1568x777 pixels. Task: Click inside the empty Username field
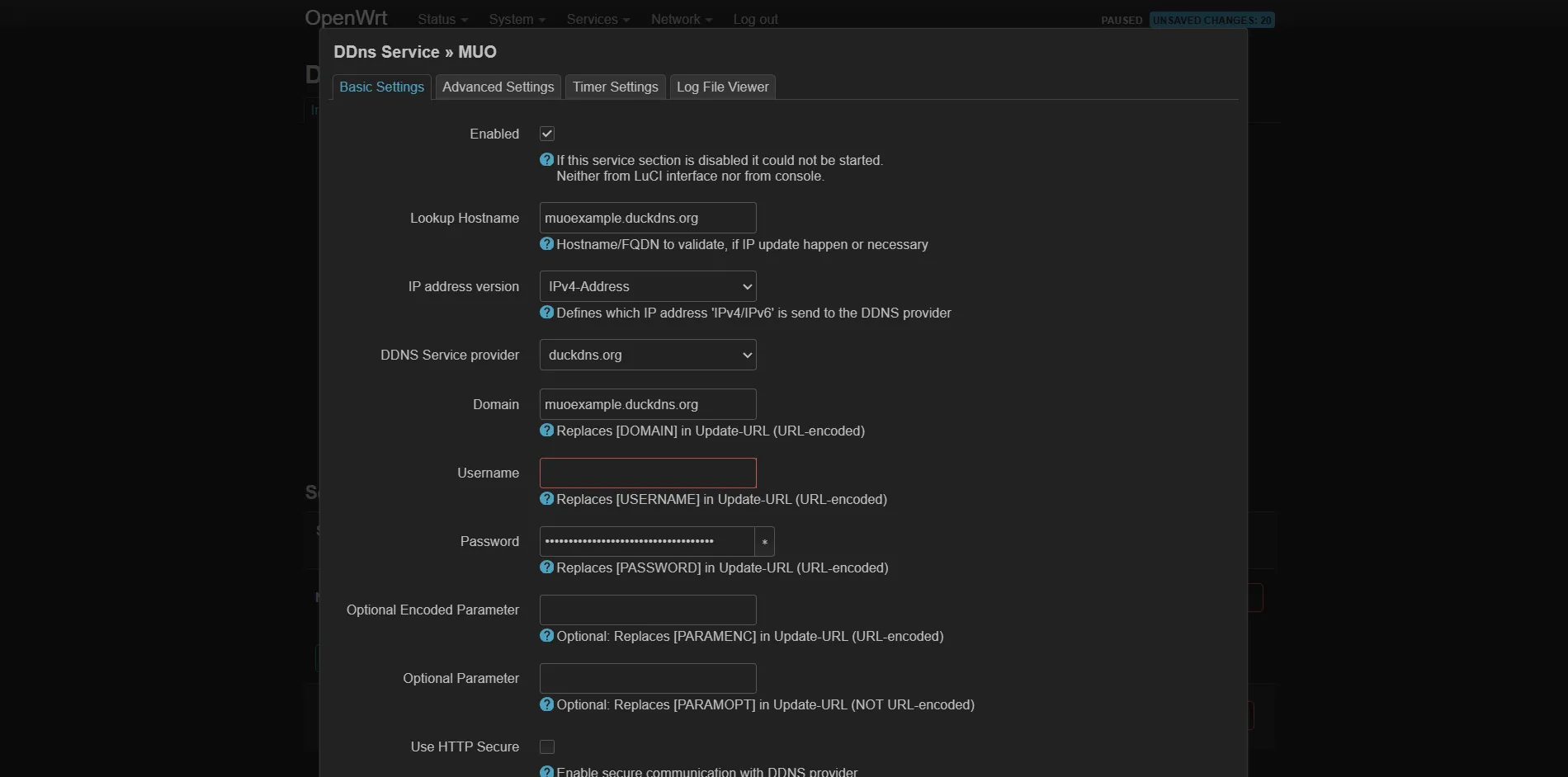[x=647, y=473]
